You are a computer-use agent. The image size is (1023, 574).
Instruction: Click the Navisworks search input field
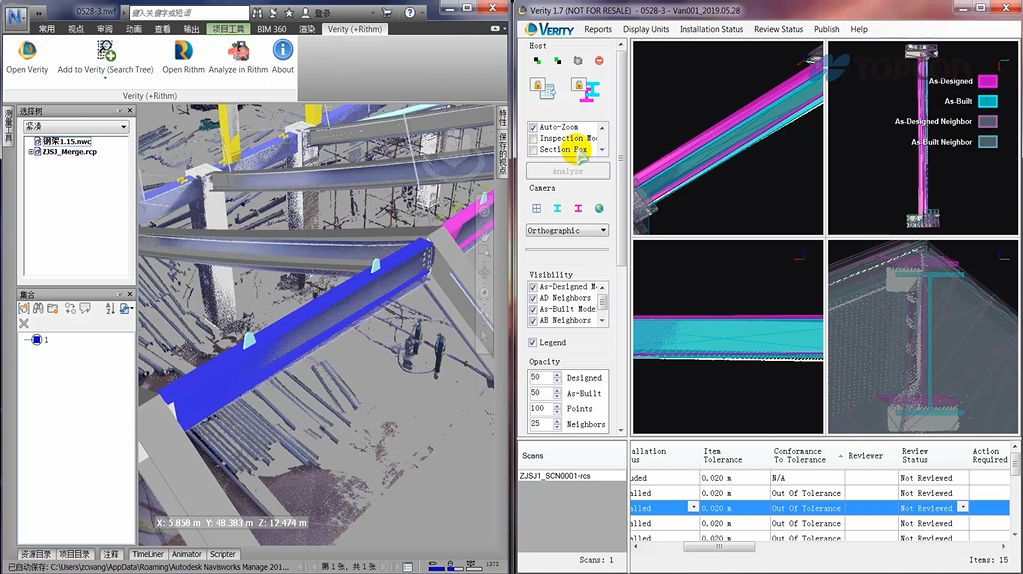(189, 12)
